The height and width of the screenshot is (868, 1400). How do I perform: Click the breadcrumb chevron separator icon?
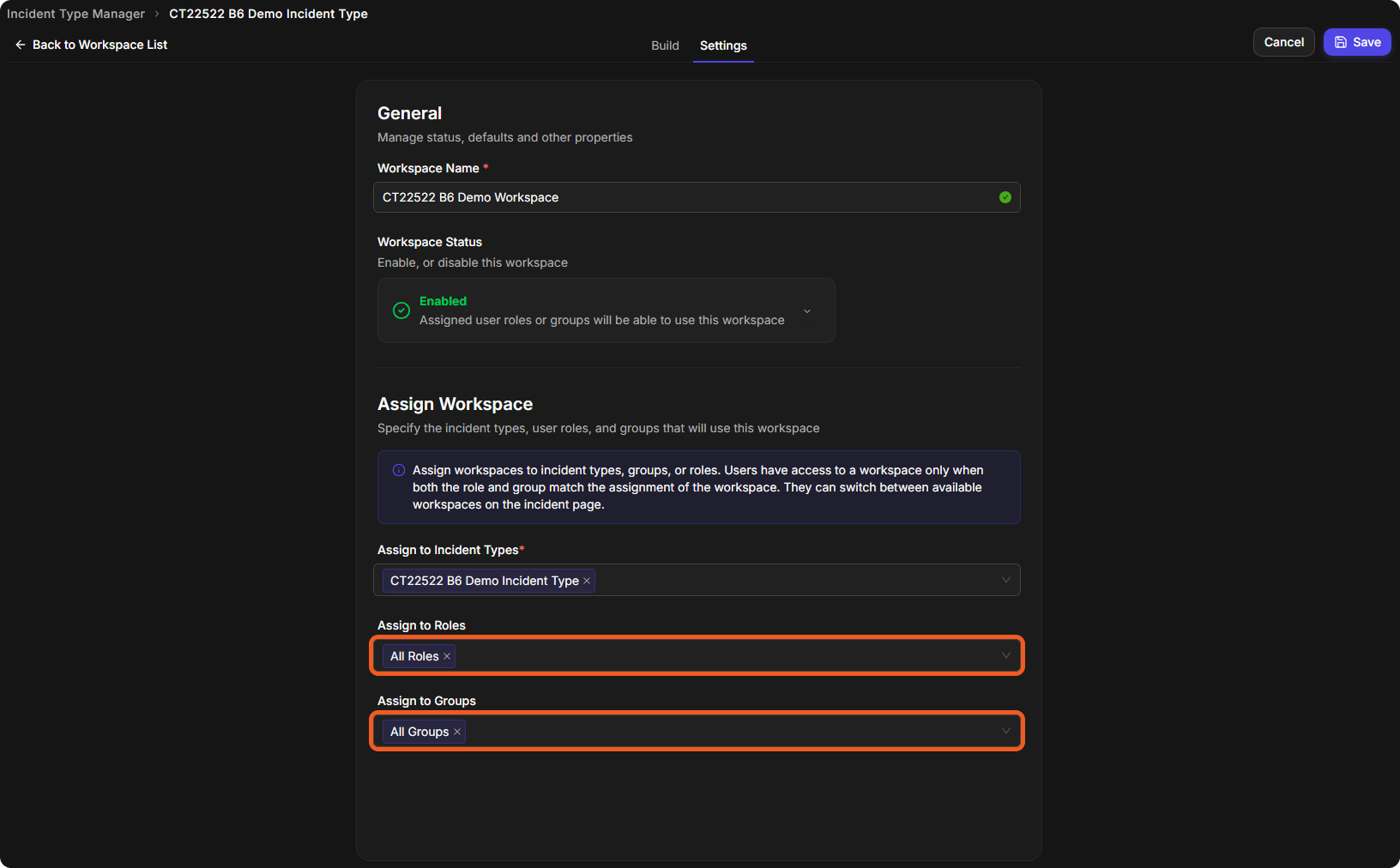click(x=157, y=14)
